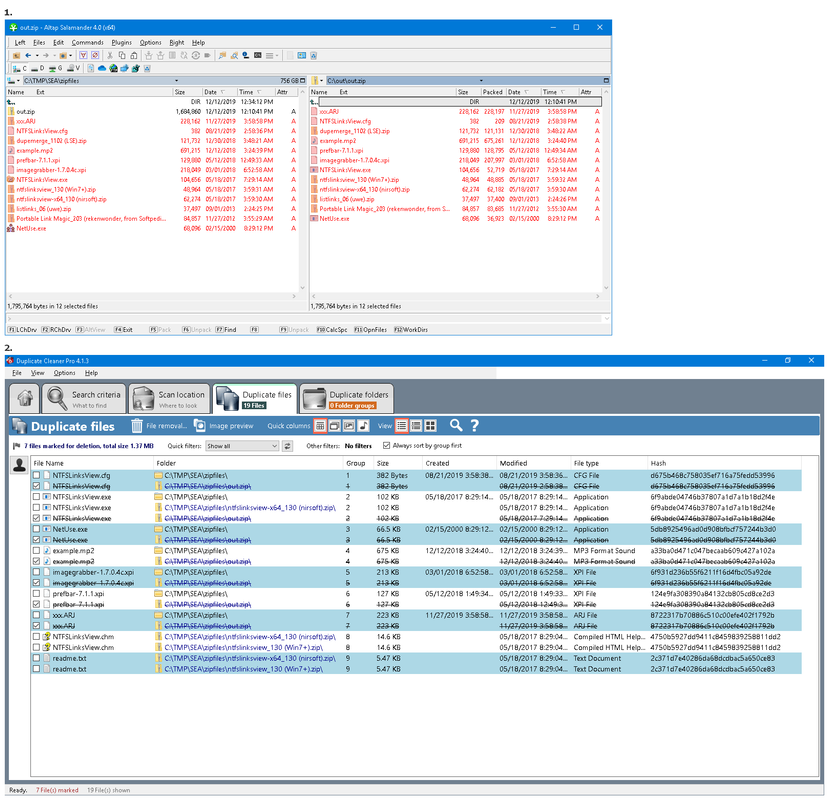The width and height of the screenshot is (829, 800).
Task: Click the Image preview icon in Duplicate Cleaner
Action: click(199, 426)
